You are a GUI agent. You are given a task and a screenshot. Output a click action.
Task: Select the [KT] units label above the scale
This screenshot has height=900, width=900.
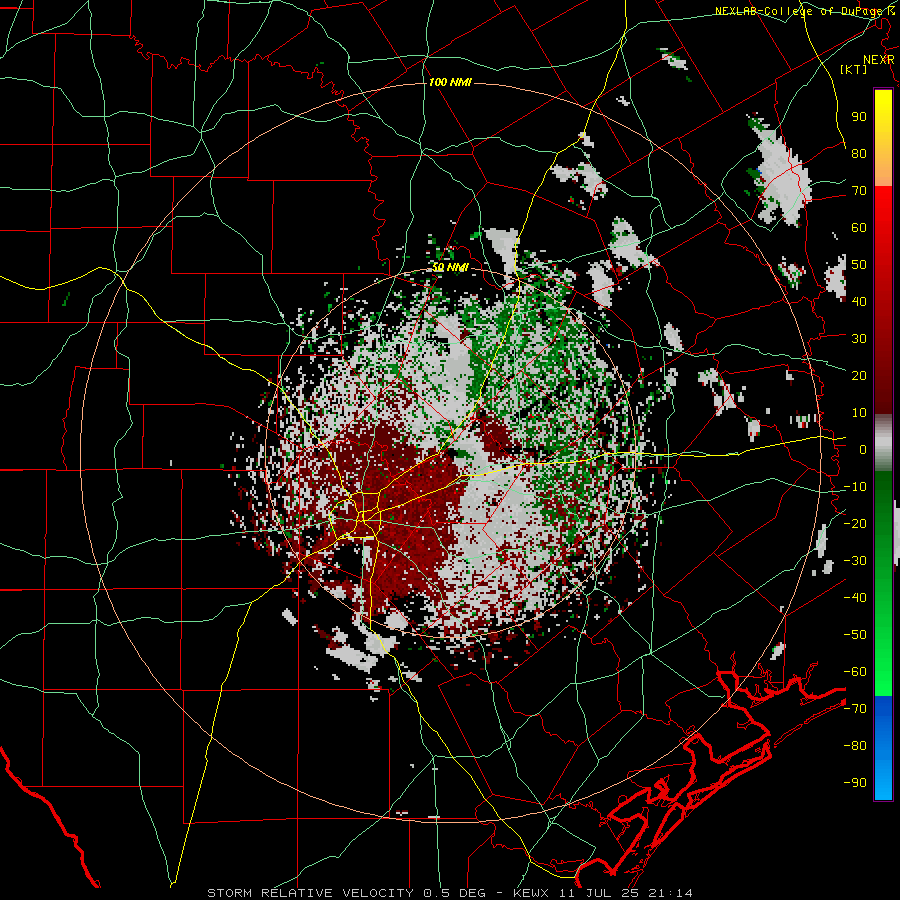(x=854, y=69)
